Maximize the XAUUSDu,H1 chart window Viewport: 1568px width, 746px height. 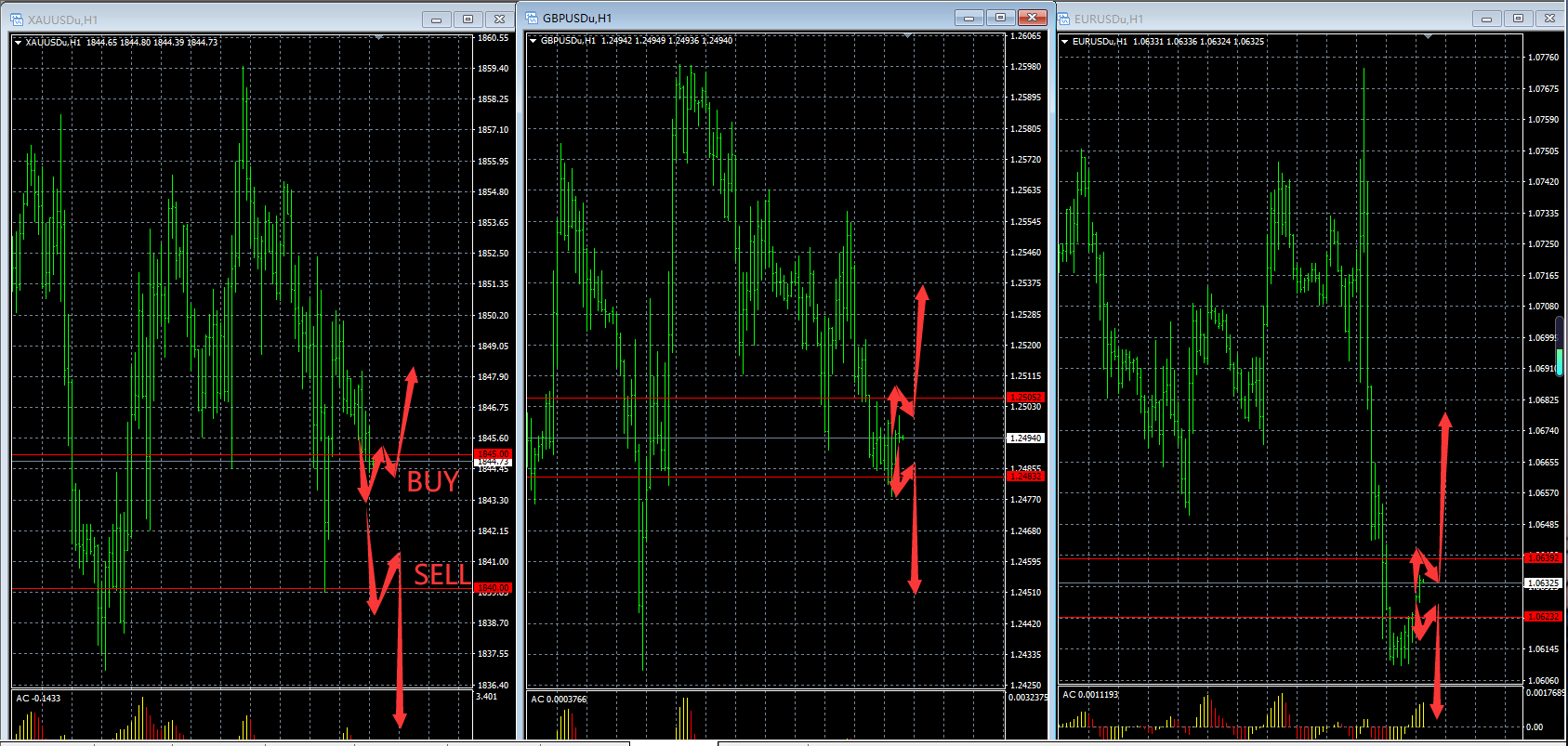point(468,20)
